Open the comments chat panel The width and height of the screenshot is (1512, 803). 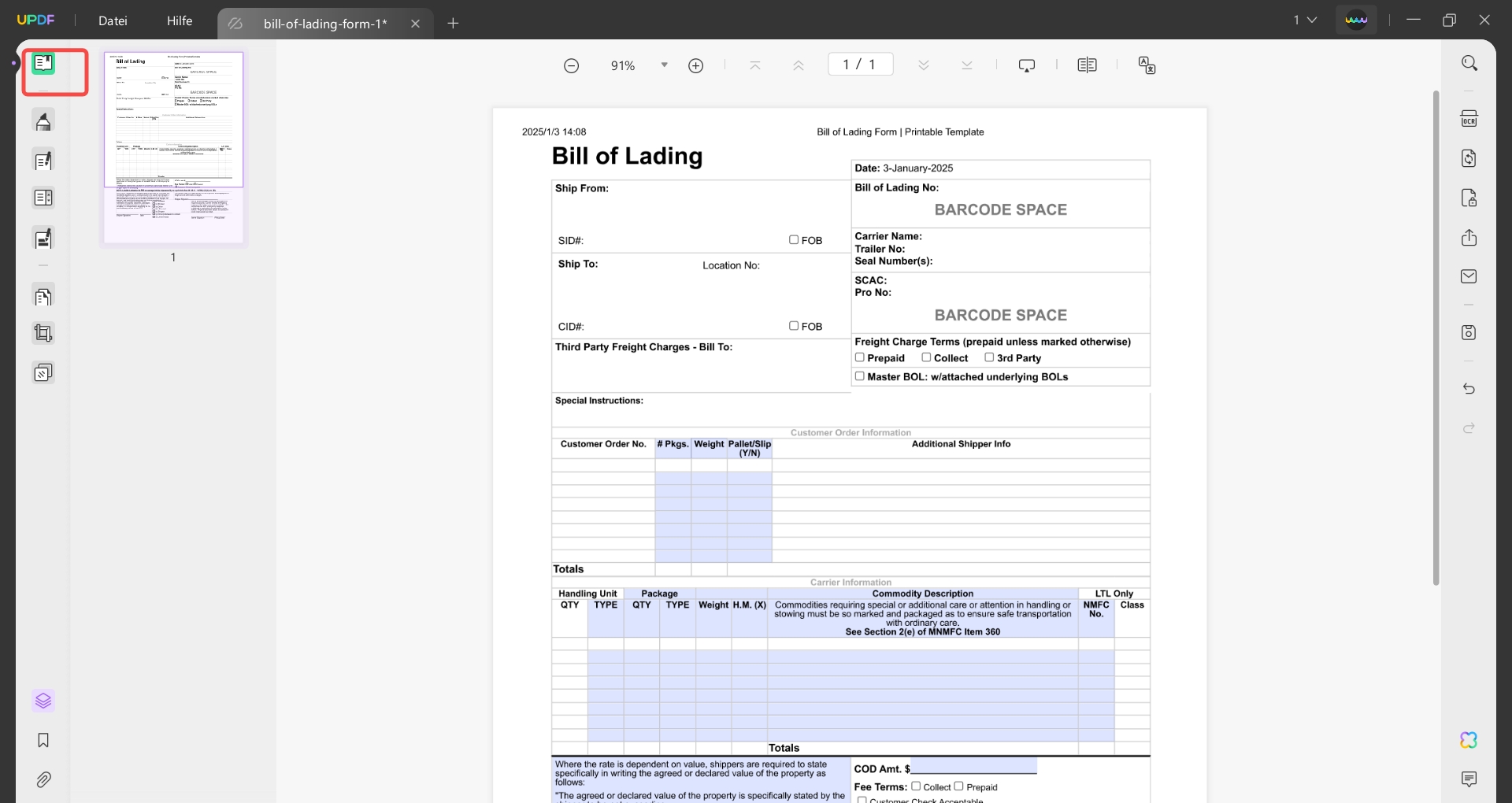(x=1469, y=779)
